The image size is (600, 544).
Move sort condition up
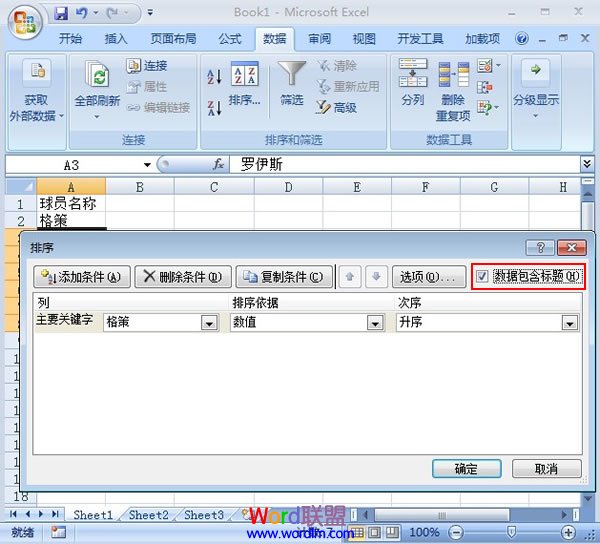[350, 277]
